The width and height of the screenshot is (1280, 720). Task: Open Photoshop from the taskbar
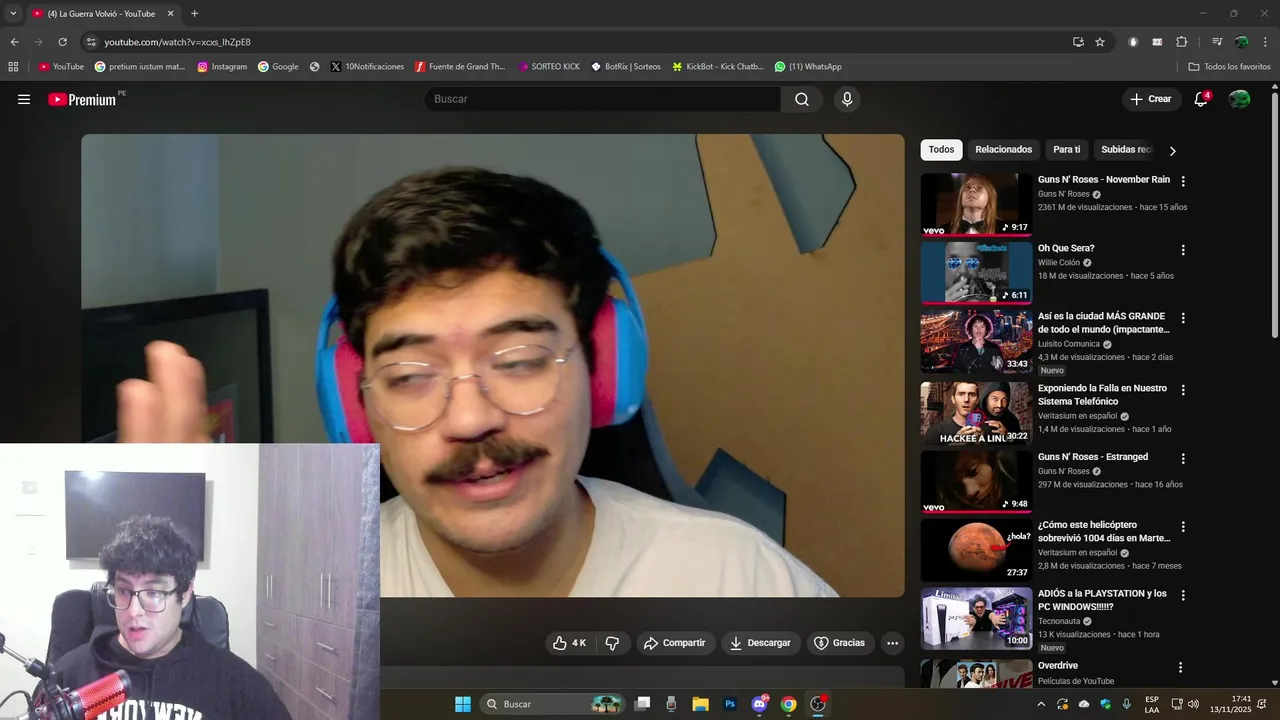point(730,704)
